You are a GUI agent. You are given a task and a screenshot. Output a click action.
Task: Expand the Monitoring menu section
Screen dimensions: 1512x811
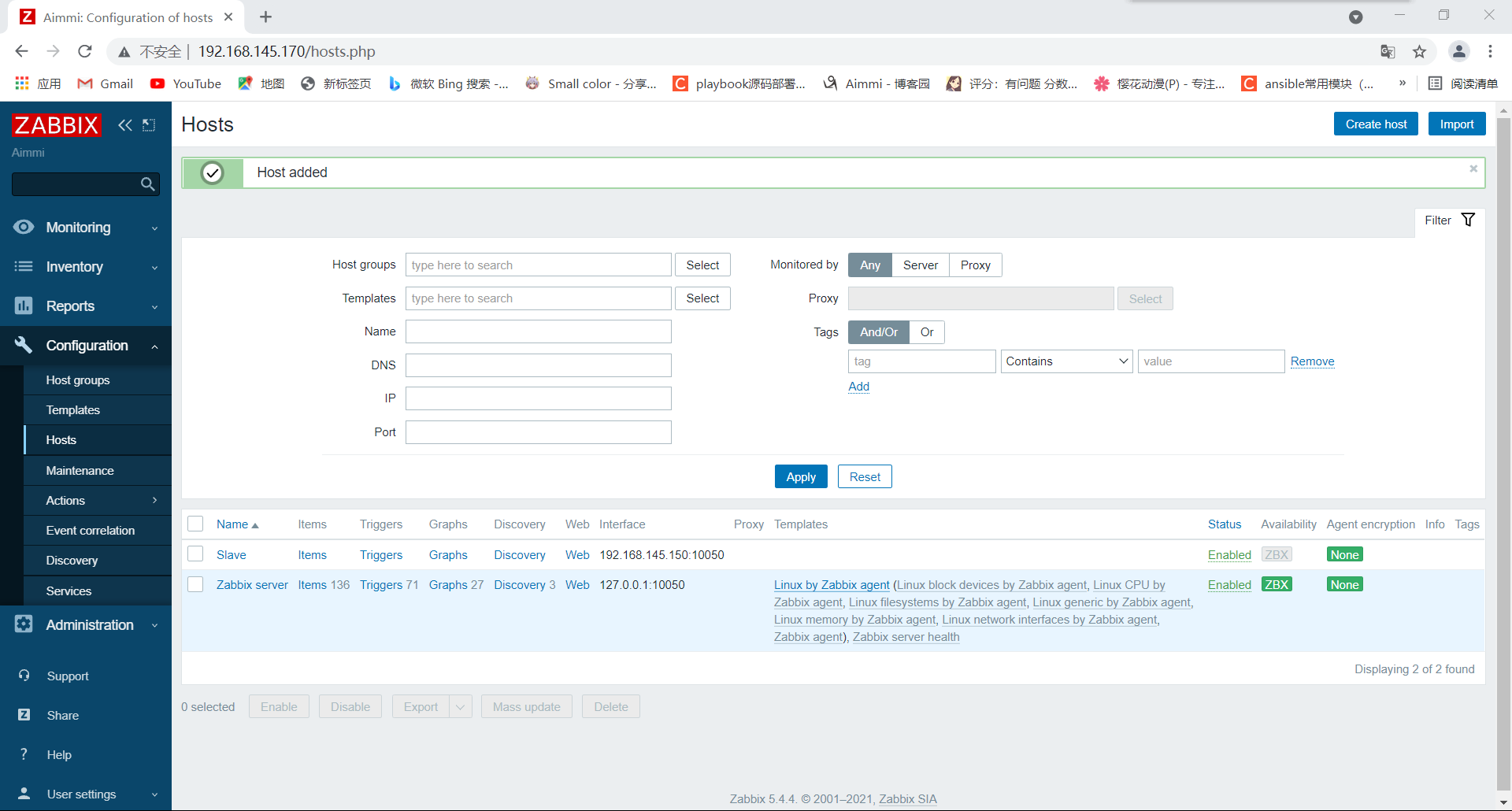point(155,228)
